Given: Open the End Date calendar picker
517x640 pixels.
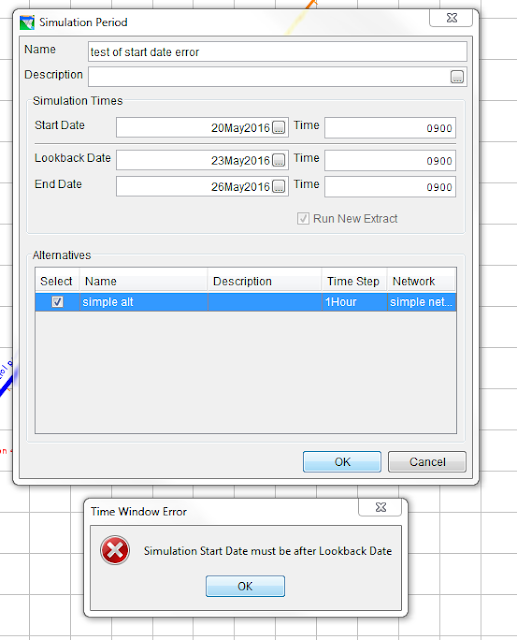Looking at the screenshot, I should pyautogui.click(x=279, y=187).
